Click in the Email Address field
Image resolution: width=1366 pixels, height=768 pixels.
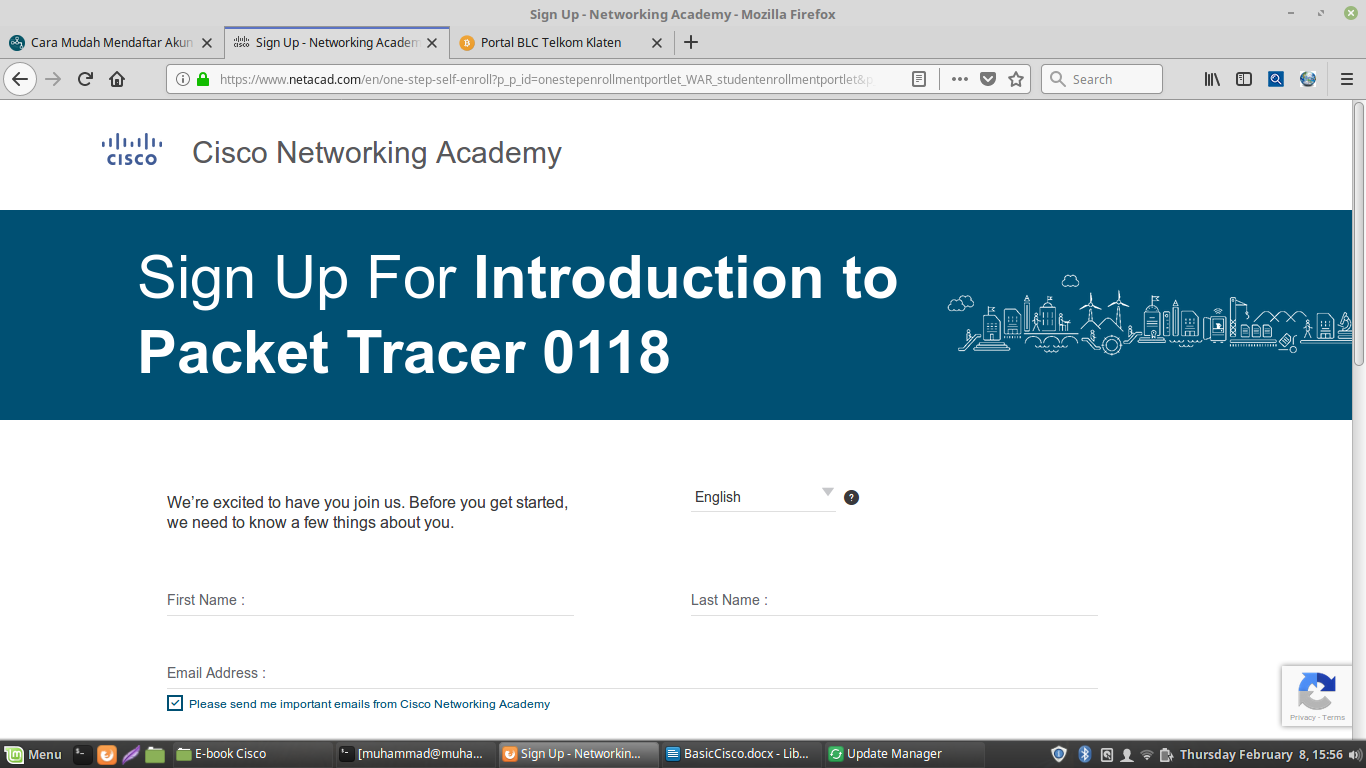[x=632, y=673]
